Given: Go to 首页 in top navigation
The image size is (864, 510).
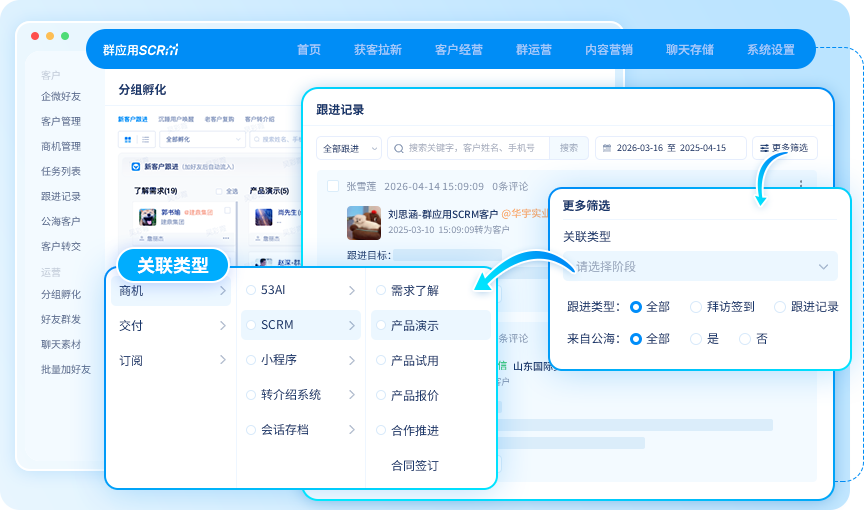Looking at the screenshot, I should tap(309, 50).
